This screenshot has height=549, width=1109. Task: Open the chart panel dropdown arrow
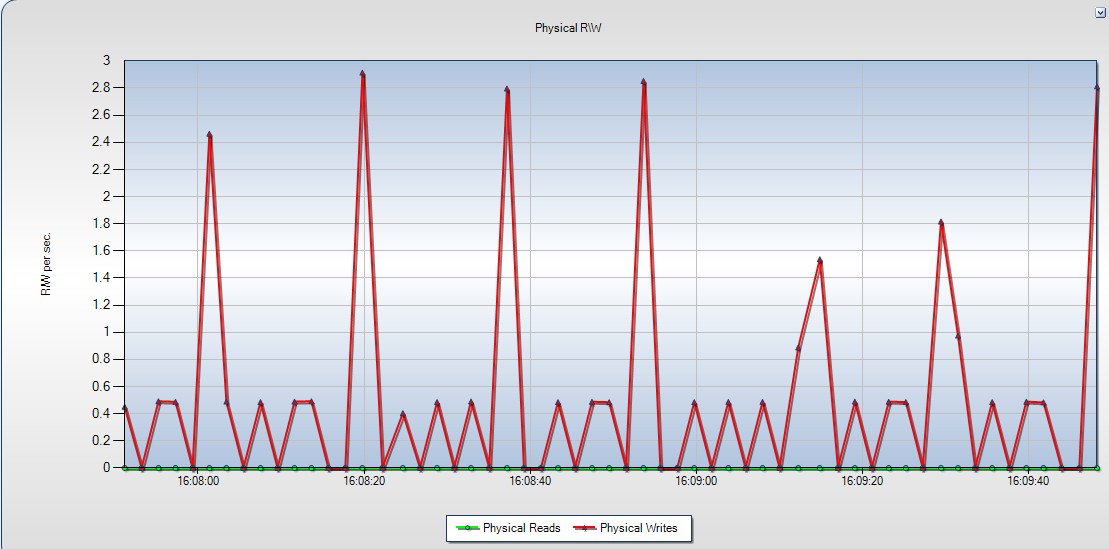(x=1100, y=13)
